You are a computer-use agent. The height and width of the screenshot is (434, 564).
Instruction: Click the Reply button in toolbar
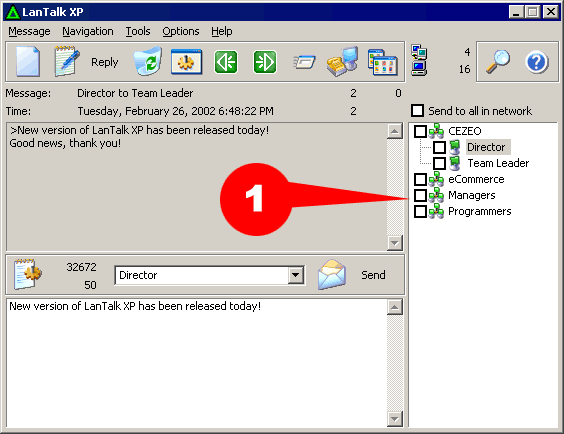[x=104, y=62]
